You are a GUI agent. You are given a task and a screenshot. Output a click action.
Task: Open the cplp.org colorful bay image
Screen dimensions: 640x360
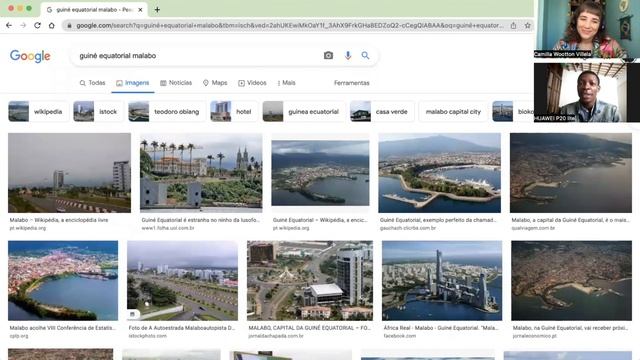pos(63,280)
